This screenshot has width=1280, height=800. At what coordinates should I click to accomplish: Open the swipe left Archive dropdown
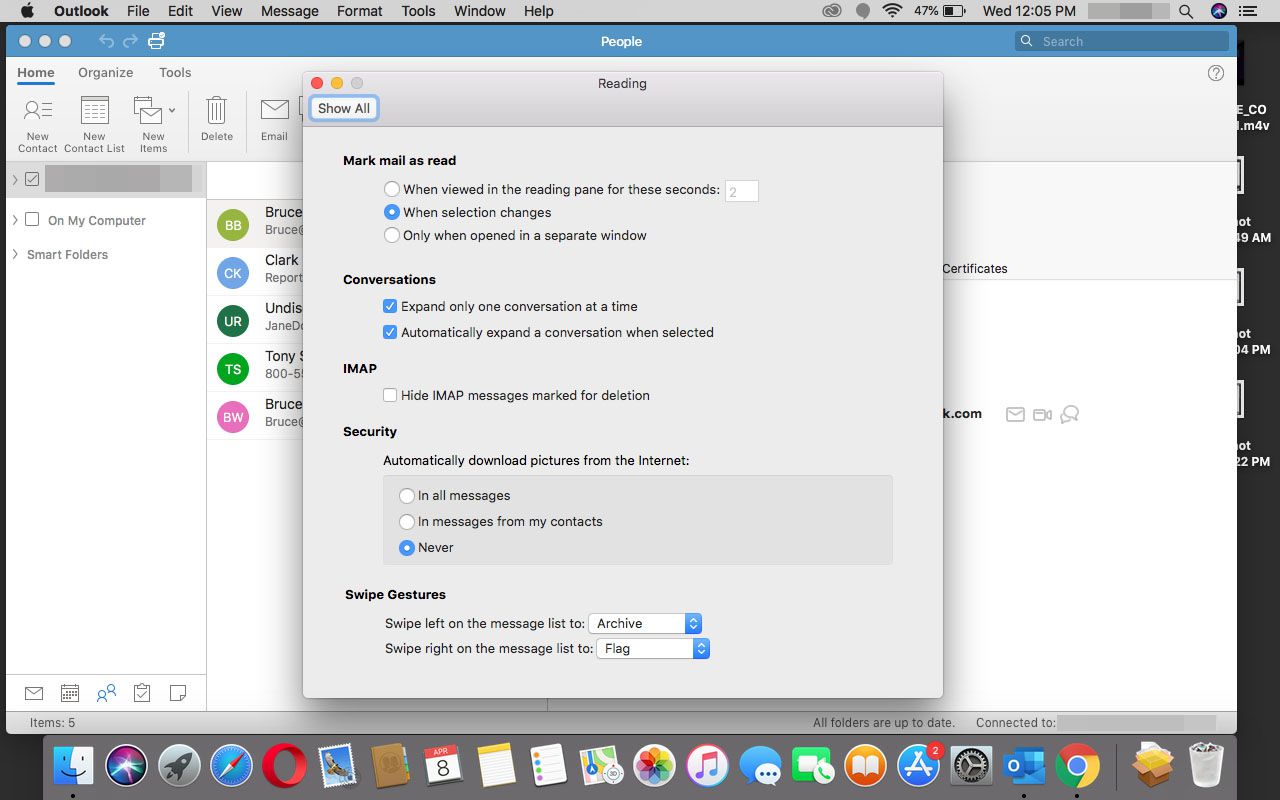645,623
